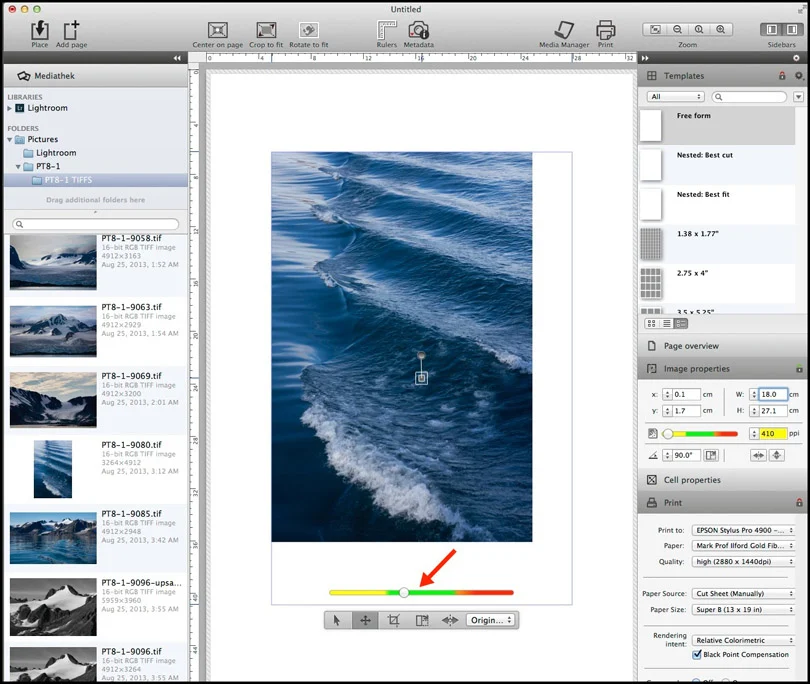
Task: Open the Rendering intent dropdown
Action: click(743, 640)
